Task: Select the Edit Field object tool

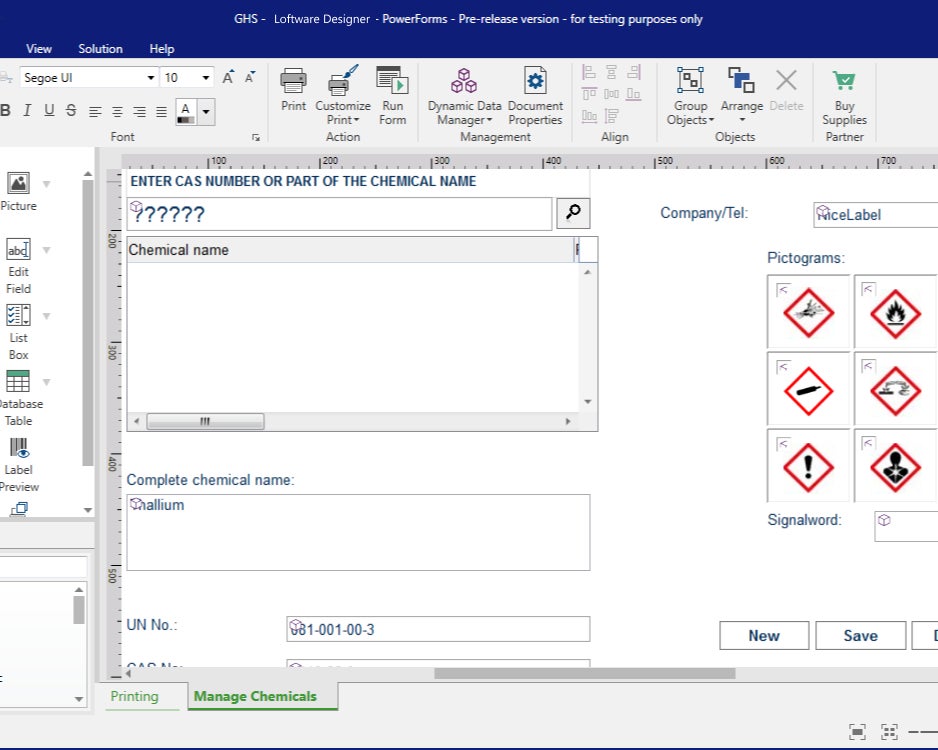Action: tap(18, 250)
